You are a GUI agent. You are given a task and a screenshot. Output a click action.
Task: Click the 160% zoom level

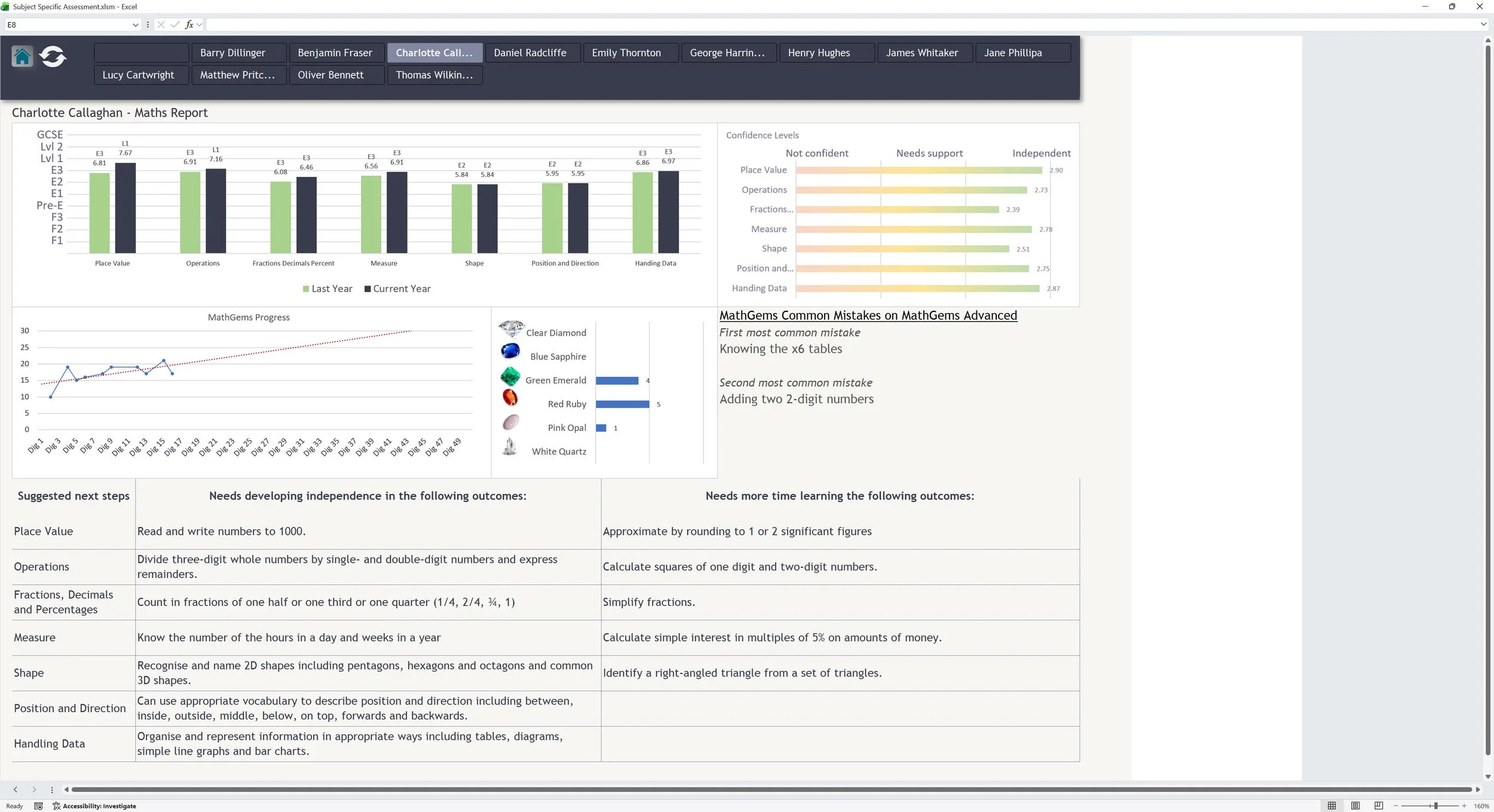[x=1481, y=806]
